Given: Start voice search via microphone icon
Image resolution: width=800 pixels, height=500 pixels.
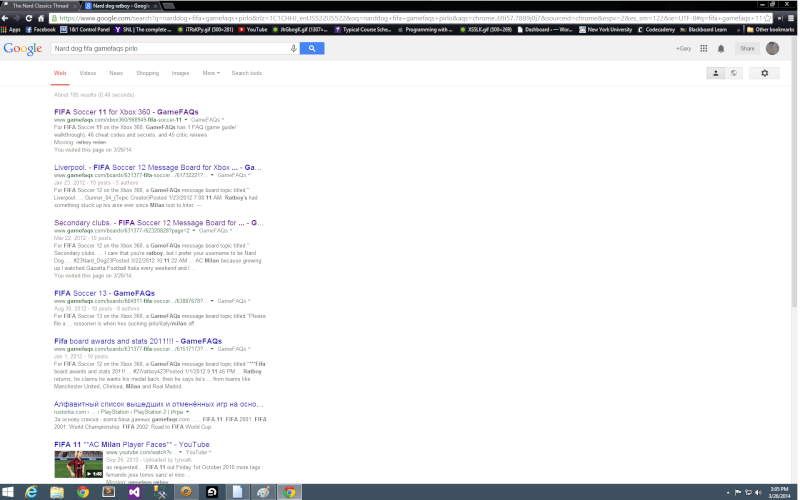Looking at the screenshot, I should (293, 48).
